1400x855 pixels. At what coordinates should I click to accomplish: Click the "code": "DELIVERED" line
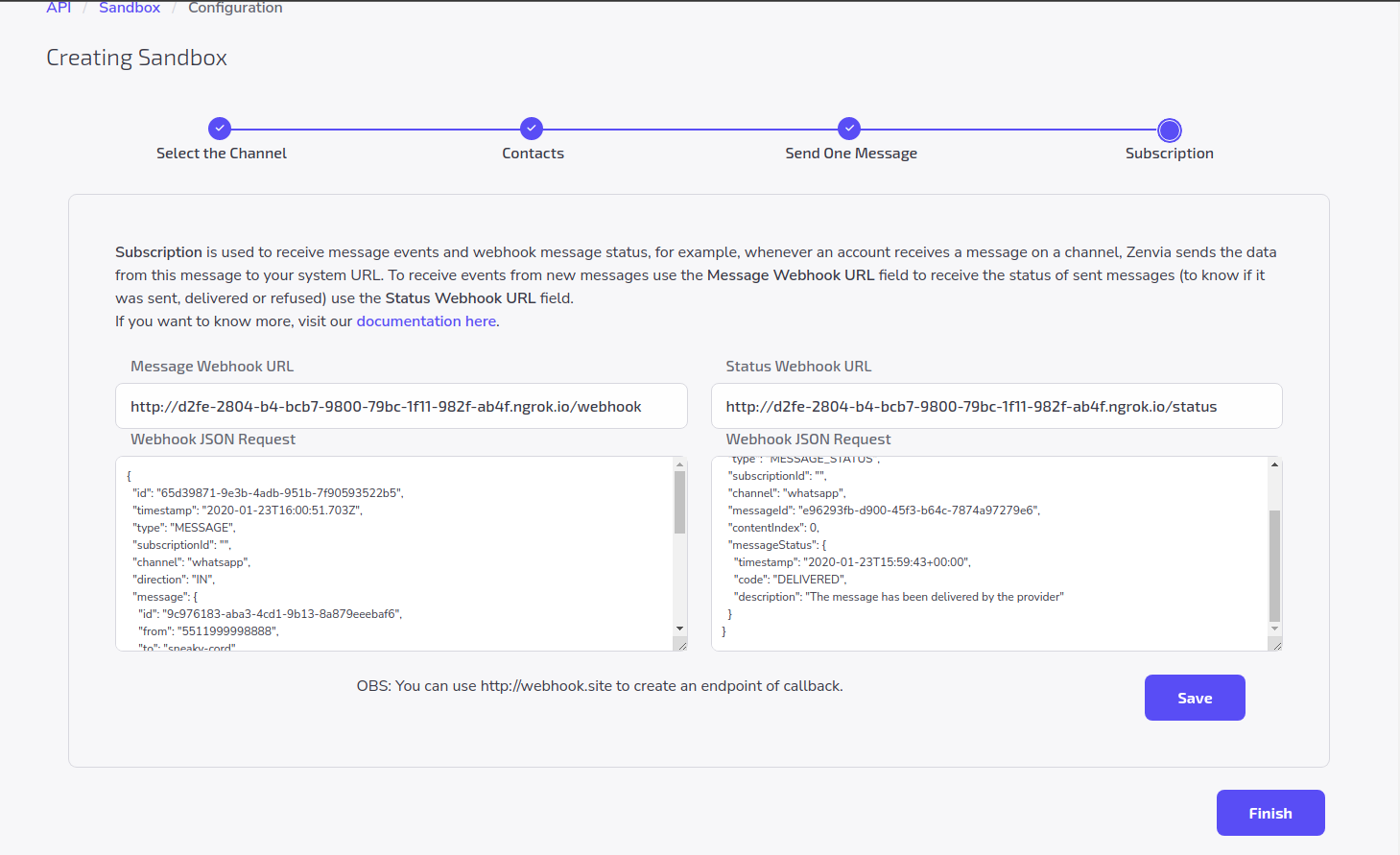point(790,580)
